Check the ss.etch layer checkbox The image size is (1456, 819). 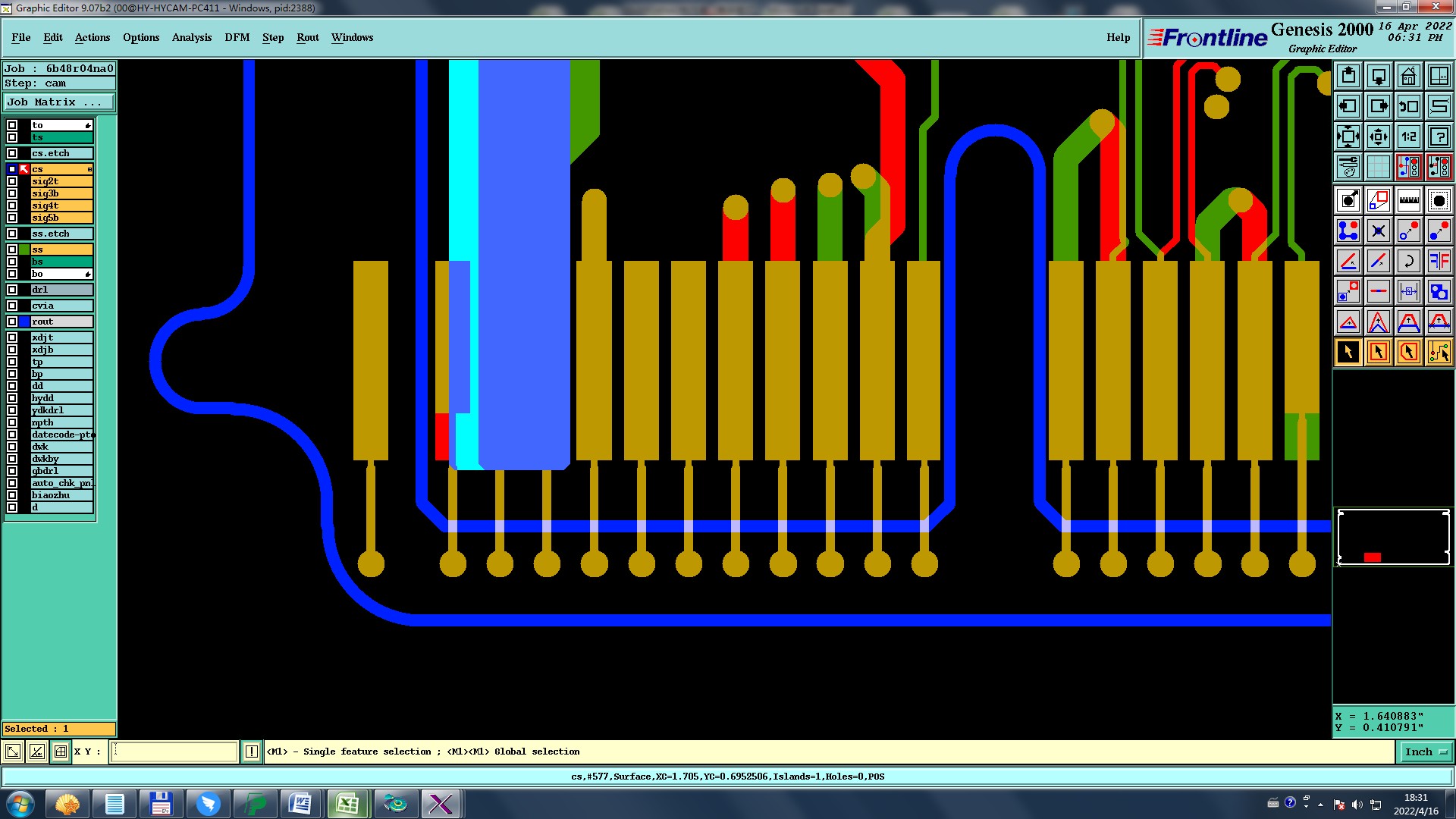coord(12,234)
